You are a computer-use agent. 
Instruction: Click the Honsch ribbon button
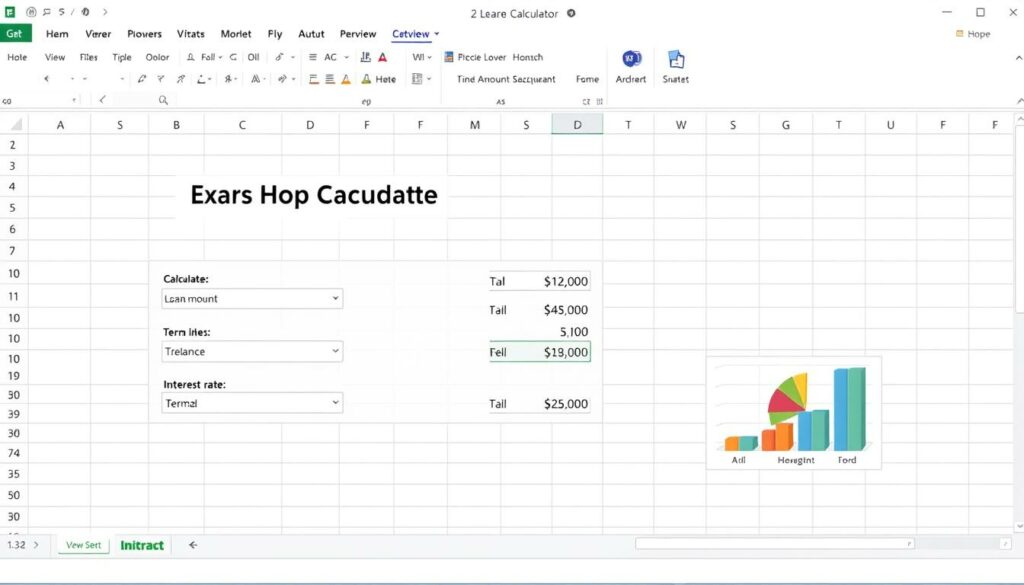(528, 57)
